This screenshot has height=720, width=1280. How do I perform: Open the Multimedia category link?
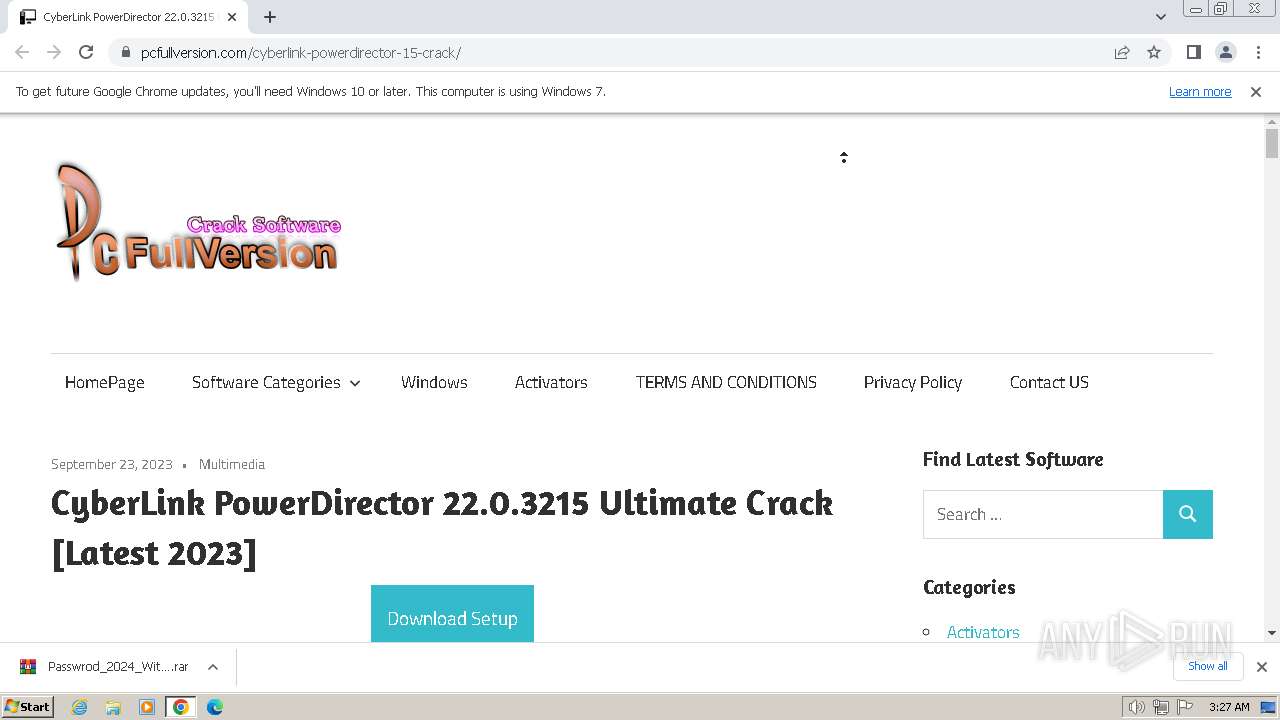pyautogui.click(x=232, y=464)
